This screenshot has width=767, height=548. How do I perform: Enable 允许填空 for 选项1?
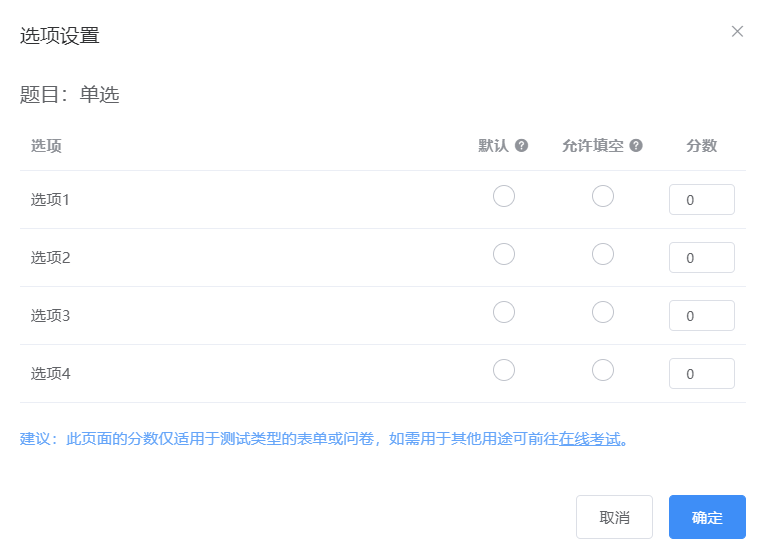(x=603, y=196)
